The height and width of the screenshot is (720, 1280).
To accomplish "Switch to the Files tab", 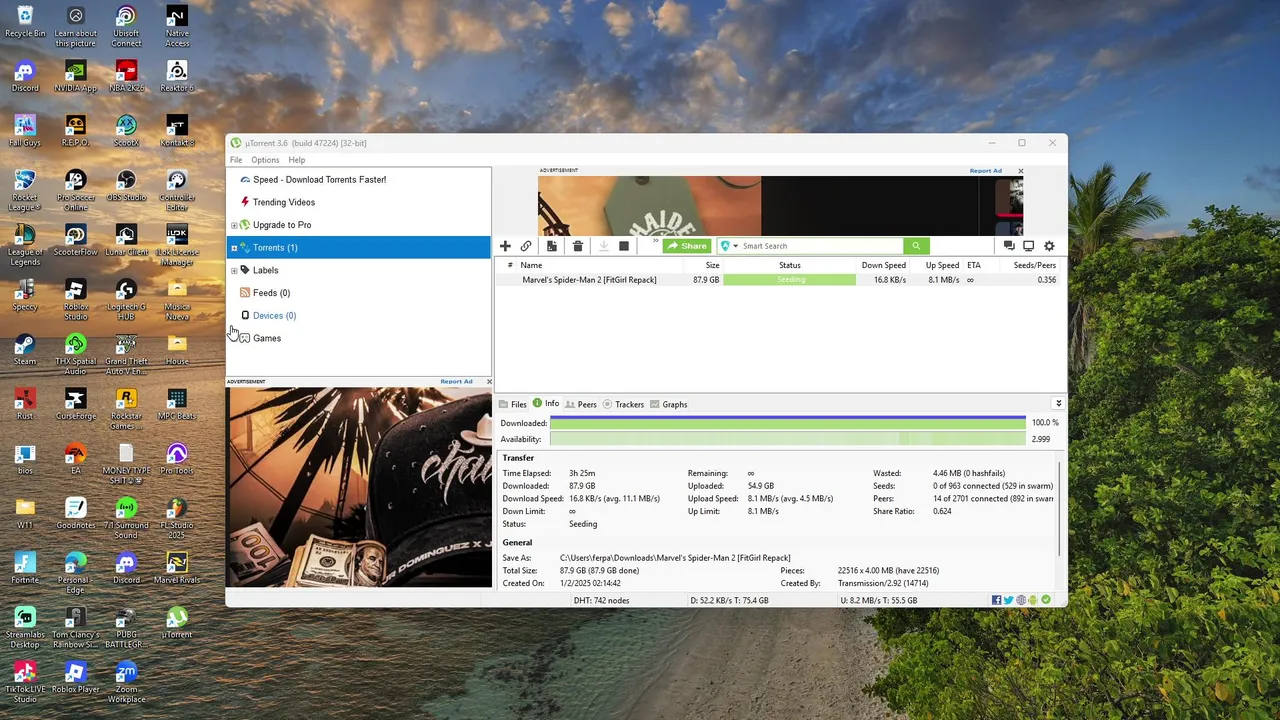I will (513, 405).
